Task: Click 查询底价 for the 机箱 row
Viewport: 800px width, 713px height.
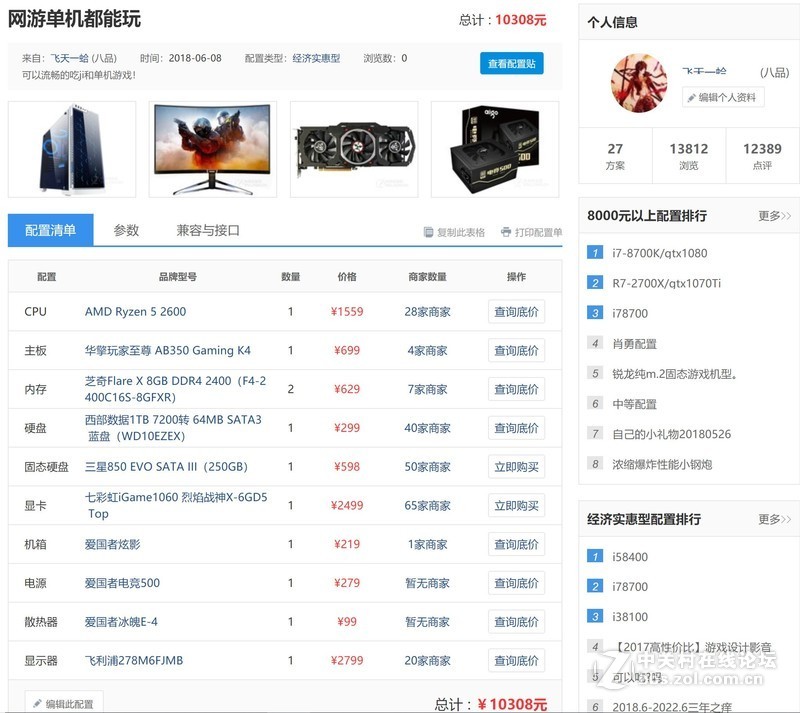Action: pyautogui.click(x=516, y=545)
